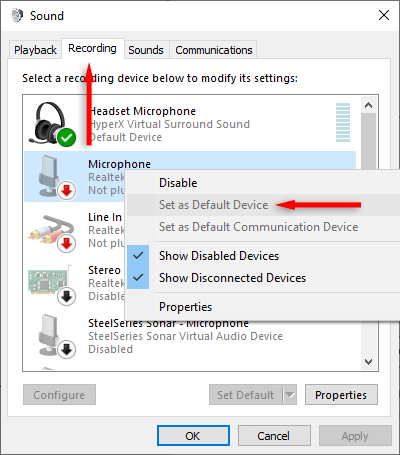The image size is (400, 455).
Task: Toggle Show Disabled Devices checkmark
Action: tap(138, 256)
